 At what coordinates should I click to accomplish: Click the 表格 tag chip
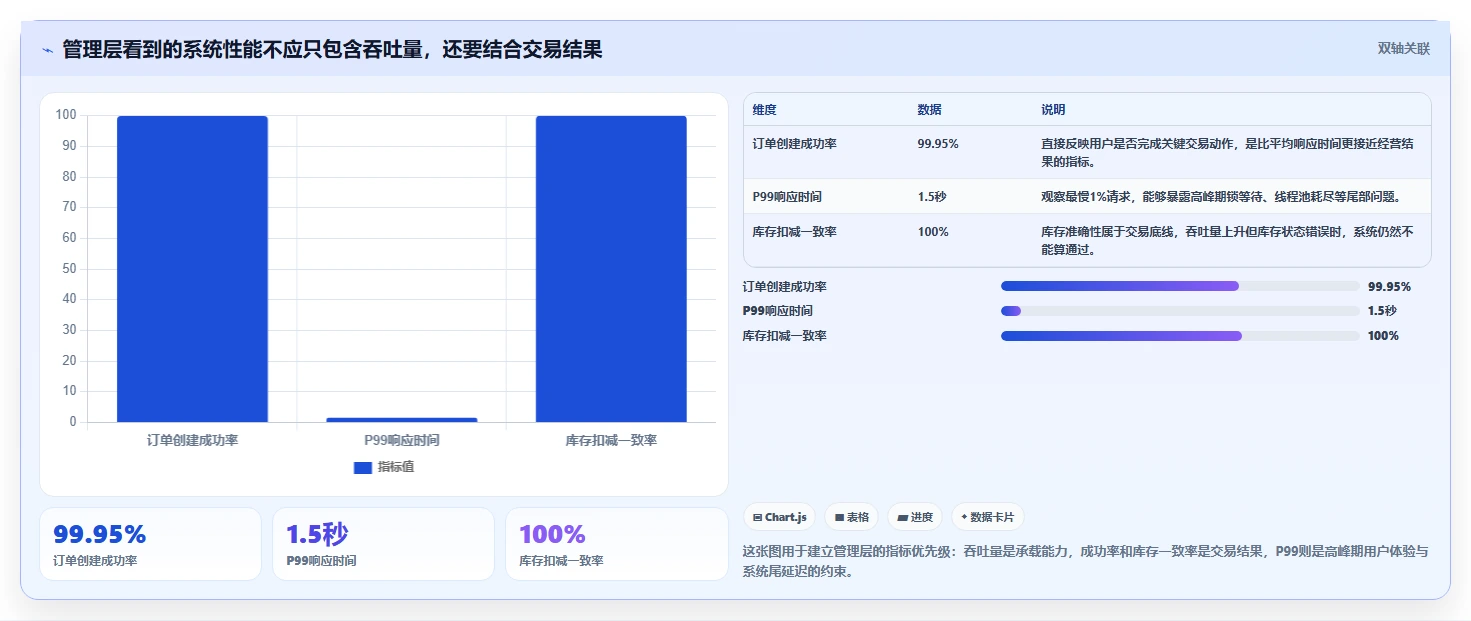tap(852, 517)
